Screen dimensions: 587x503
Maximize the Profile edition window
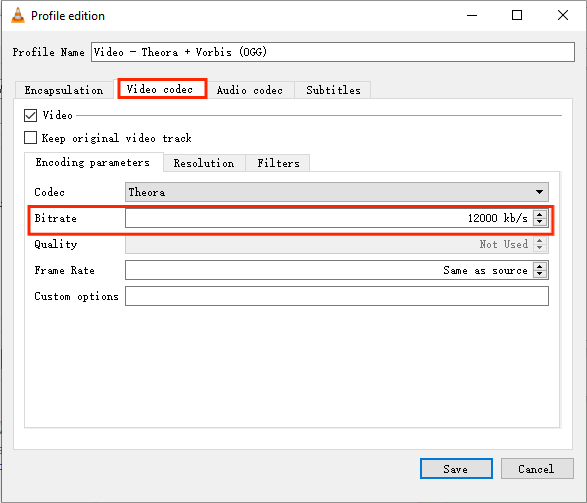[x=517, y=15]
